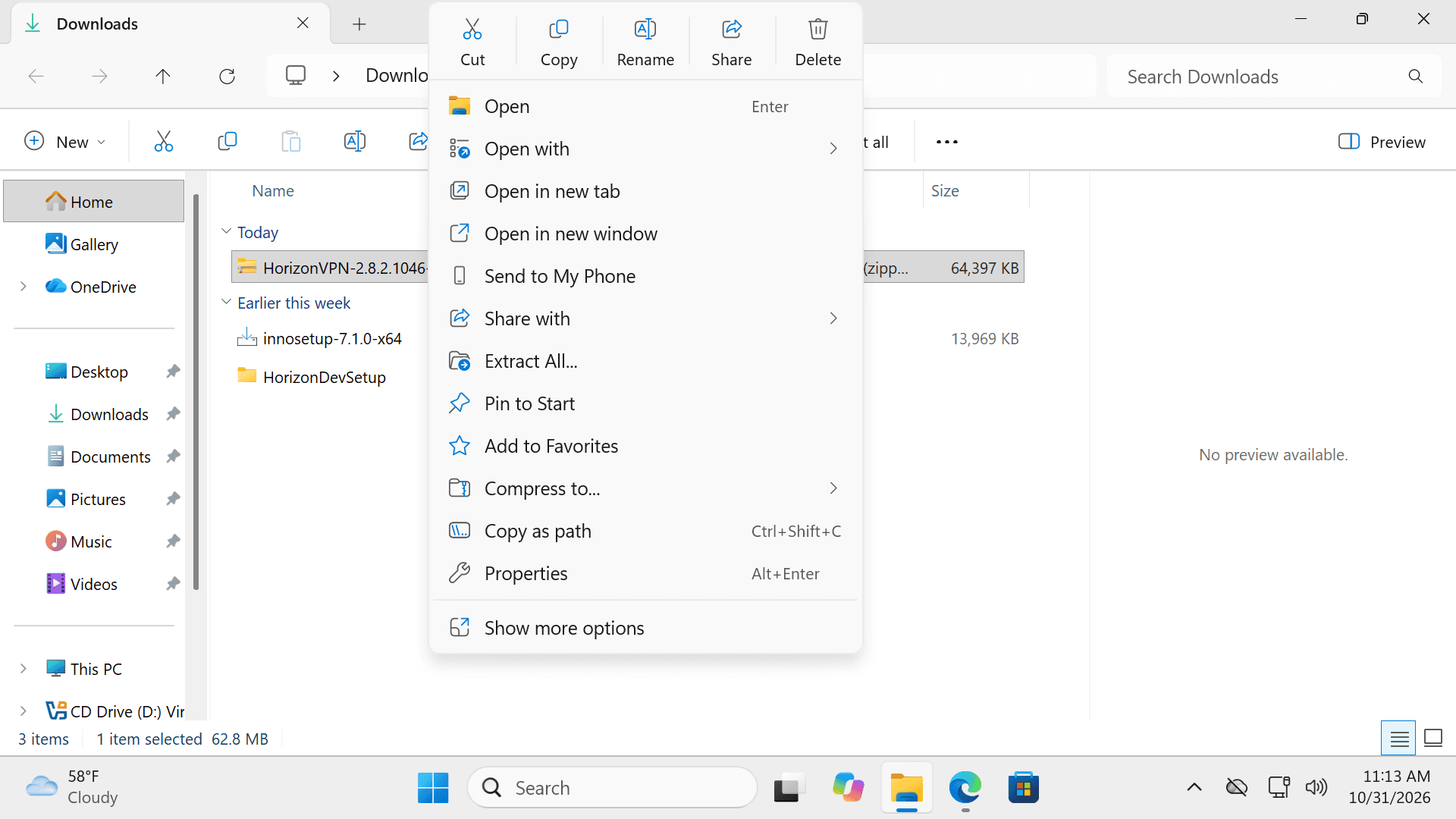Click Cut in the context menu top bar
This screenshot has width=1456, height=819.
pos(472,42)
